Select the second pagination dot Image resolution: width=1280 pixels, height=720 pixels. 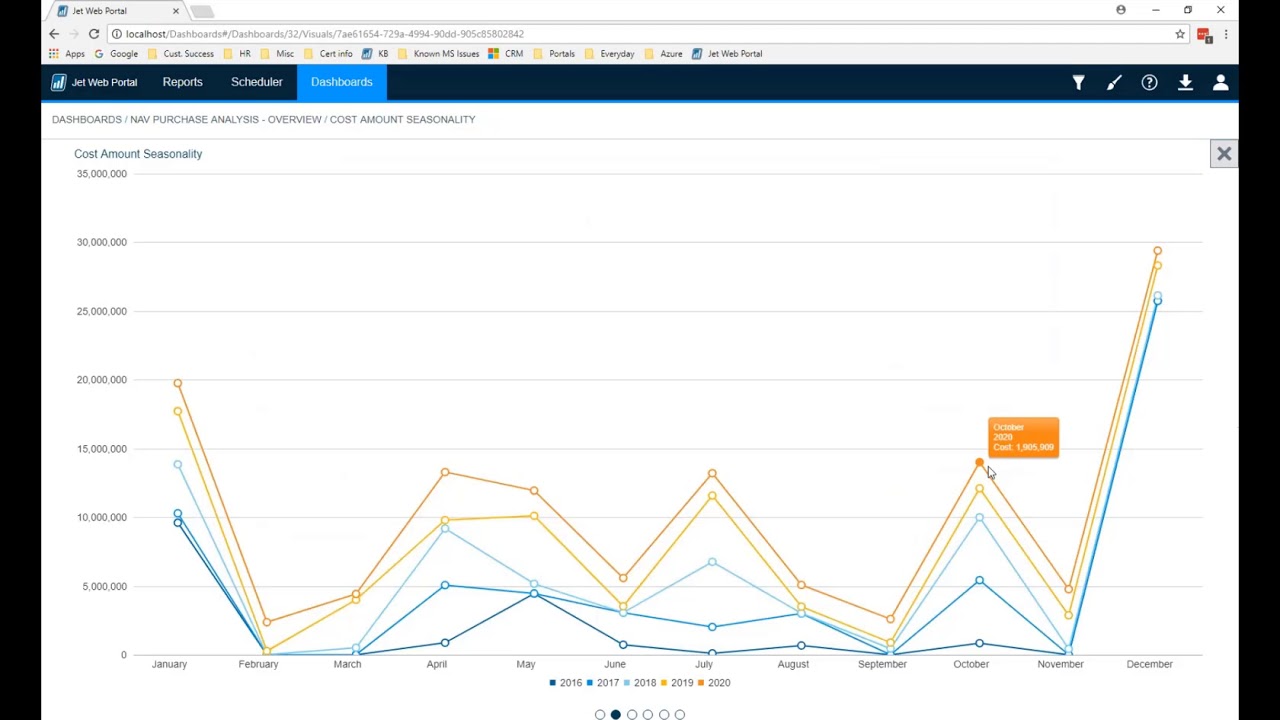point(616,715)
